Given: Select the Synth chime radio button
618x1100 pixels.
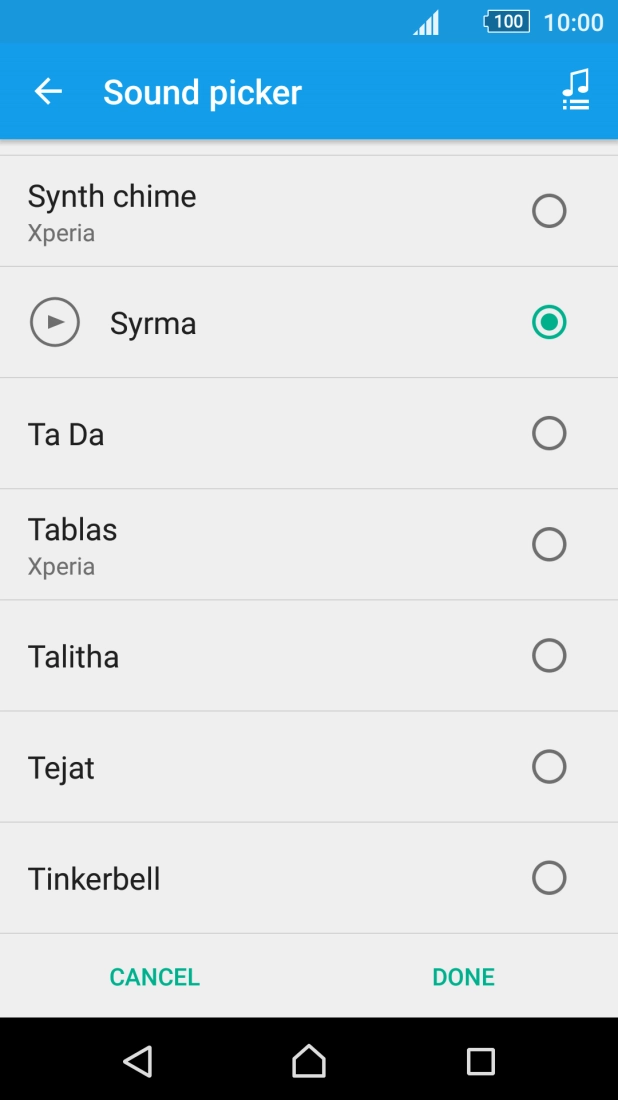Looking at the screenshot, I should 549,211.
